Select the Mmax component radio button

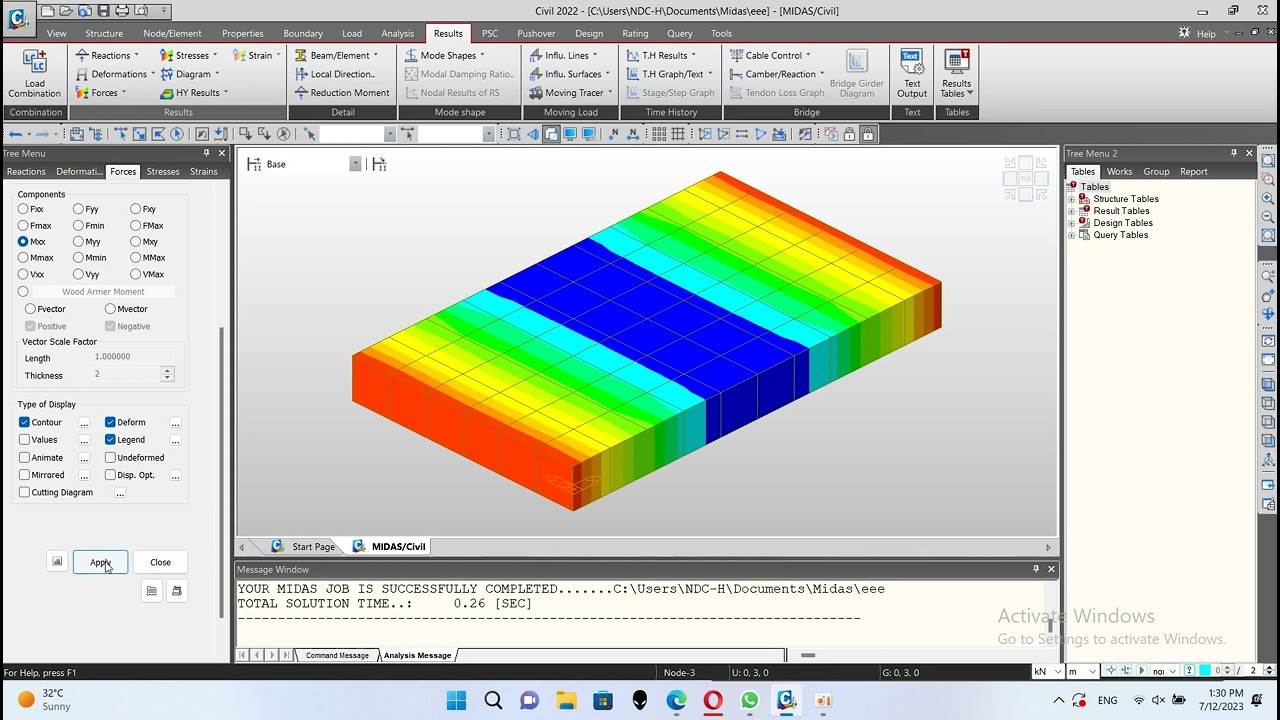(23, 258)
